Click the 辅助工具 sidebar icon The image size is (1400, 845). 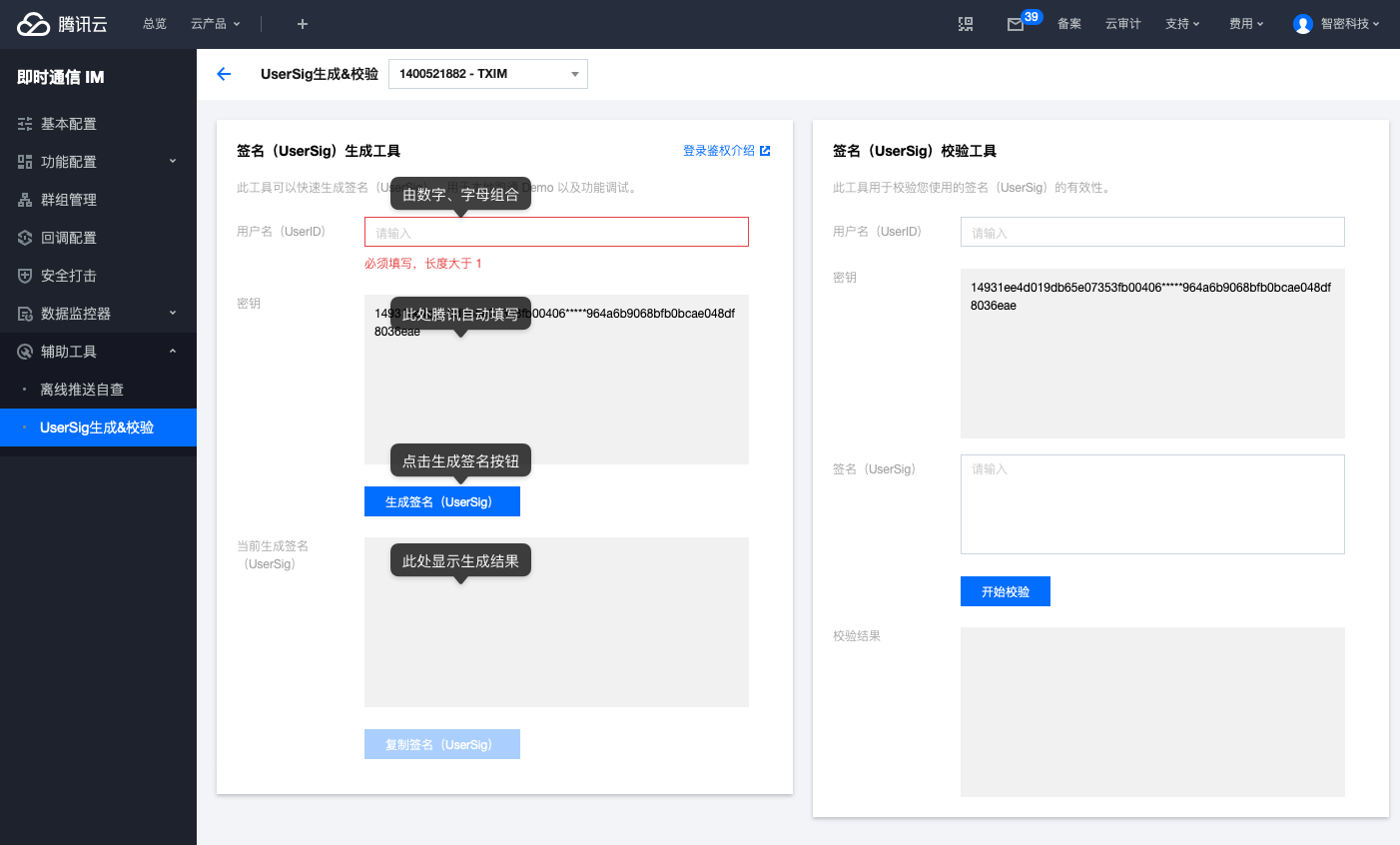coord(25,352)
